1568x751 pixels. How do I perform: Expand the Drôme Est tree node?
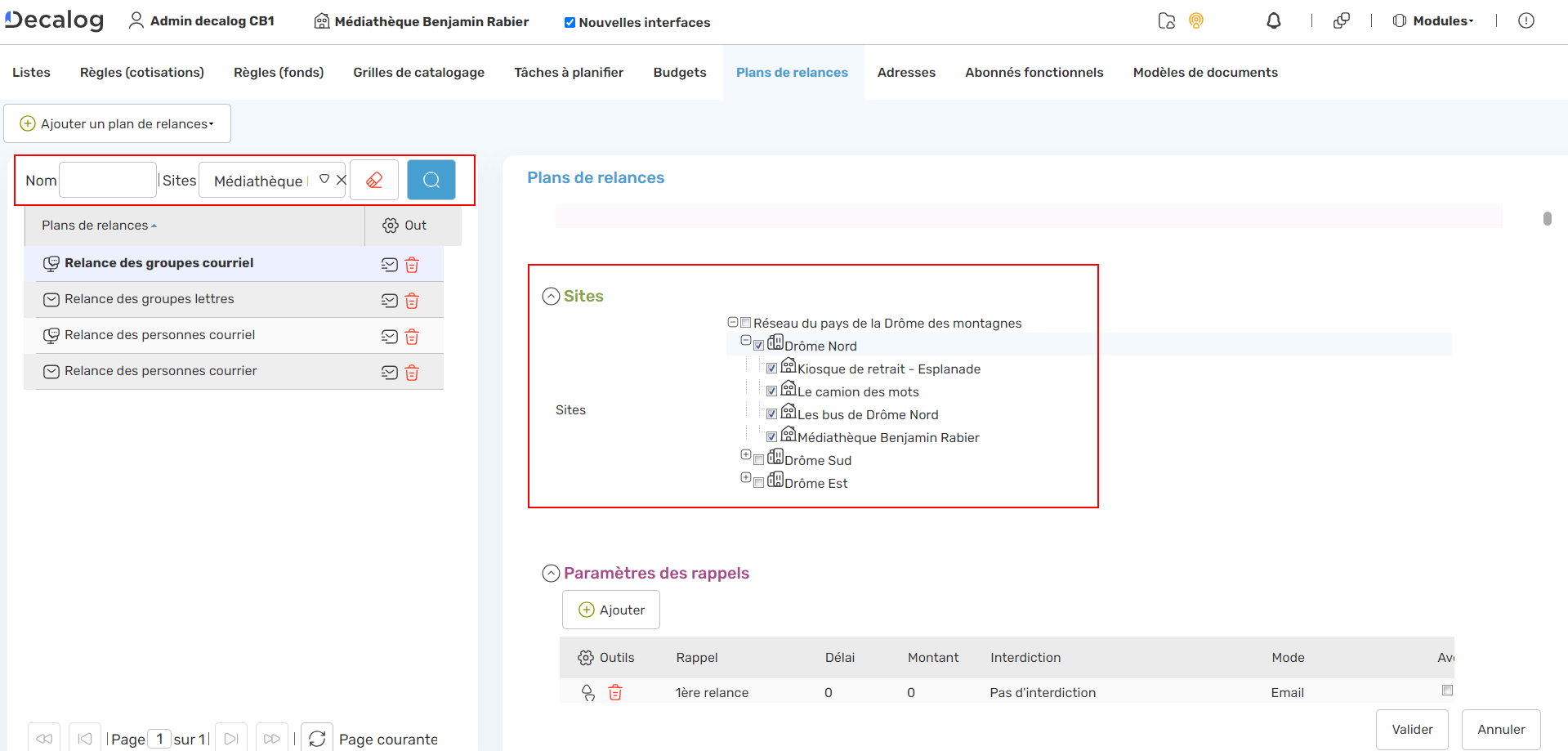[745, 478]
